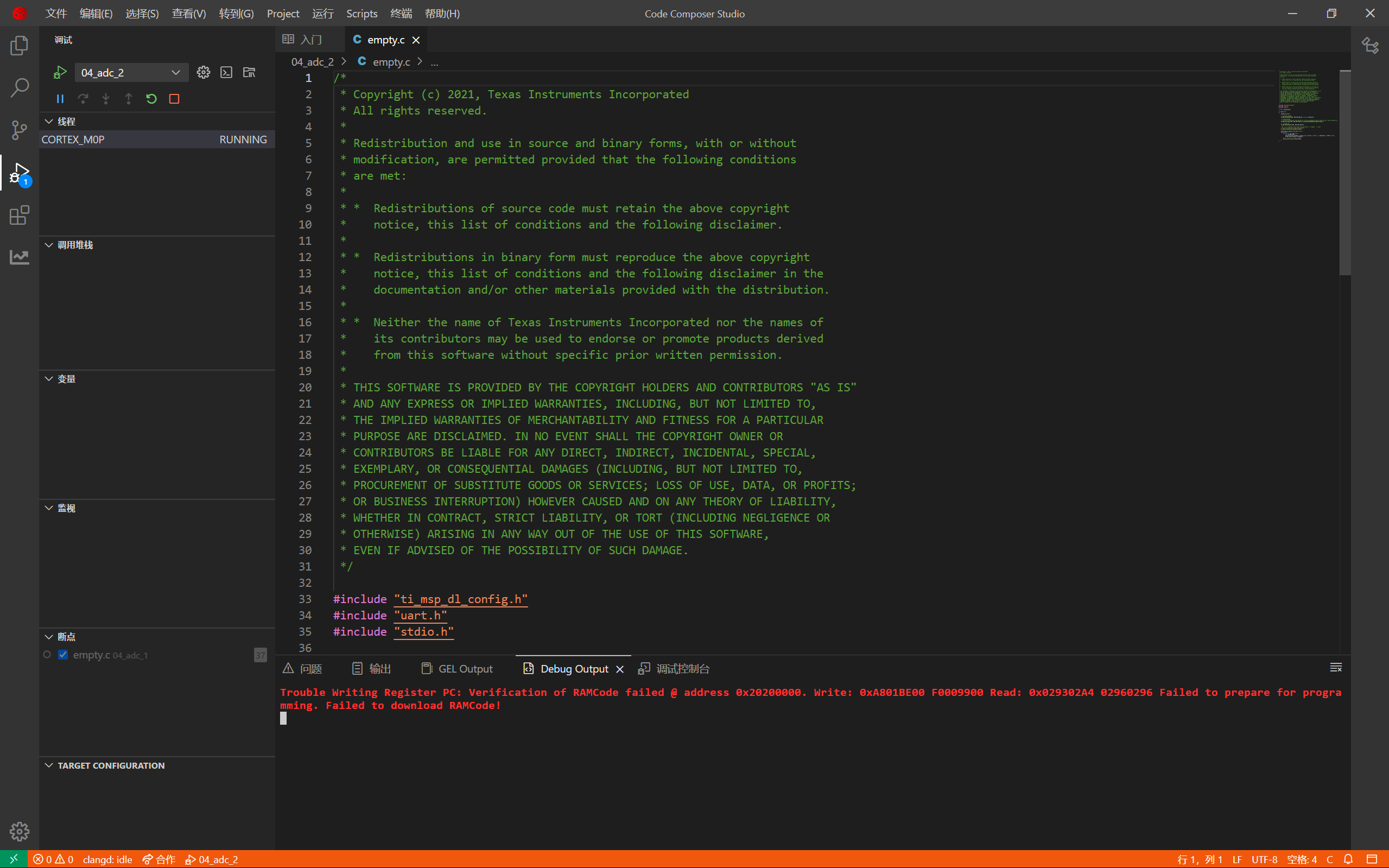This screenshot has width=1389, height=868.
Task: Close the empty.c editor tab
Action: 416,40
